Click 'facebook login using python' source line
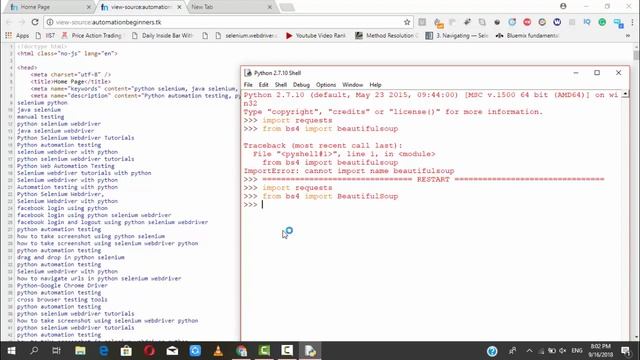 click(62, 208)
